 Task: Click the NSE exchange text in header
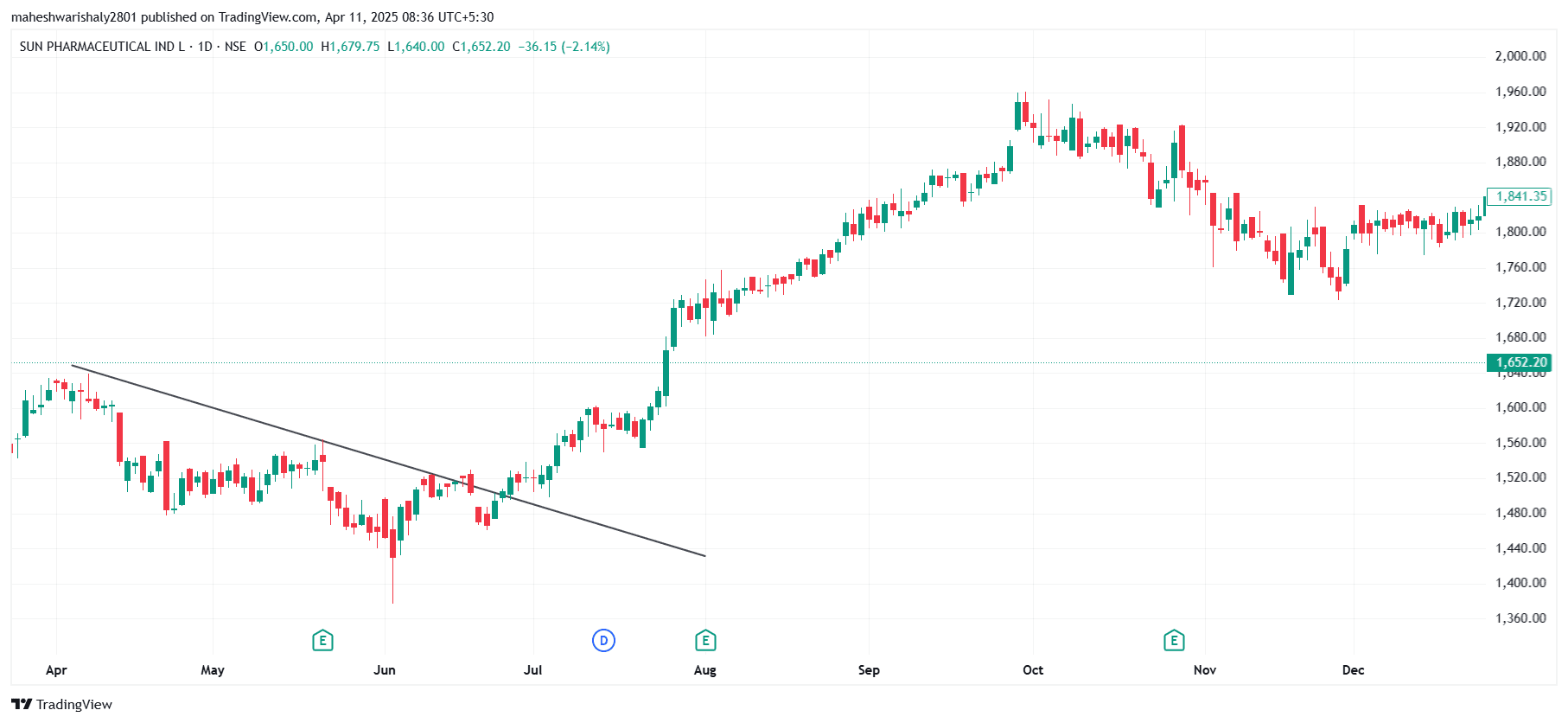pos(235,47)
